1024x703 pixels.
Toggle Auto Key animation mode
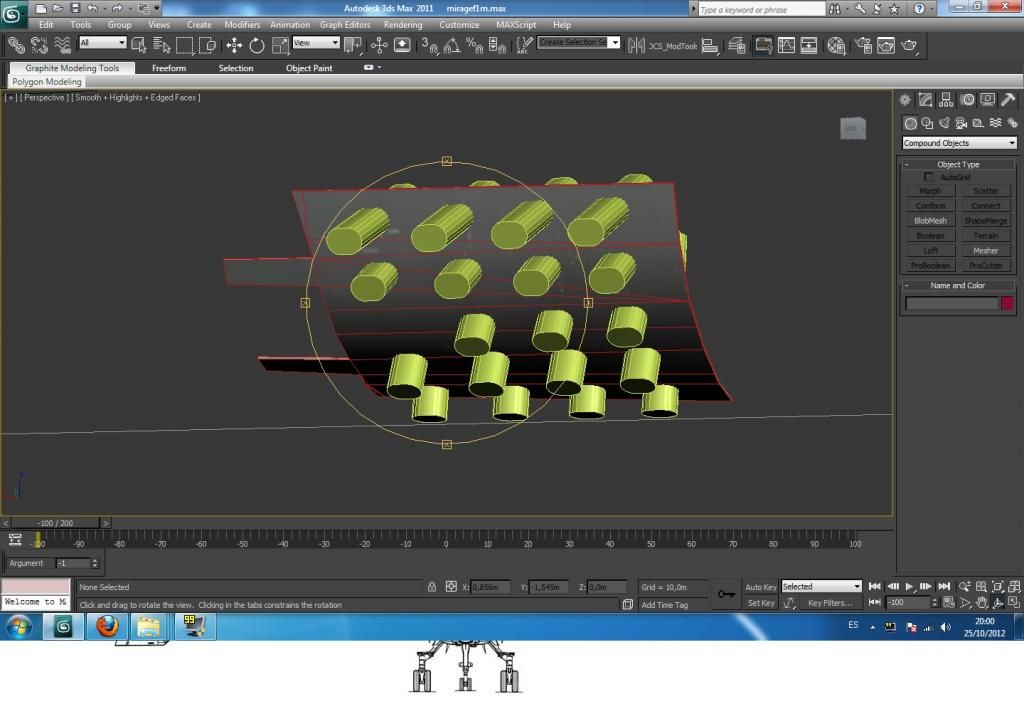760,587
